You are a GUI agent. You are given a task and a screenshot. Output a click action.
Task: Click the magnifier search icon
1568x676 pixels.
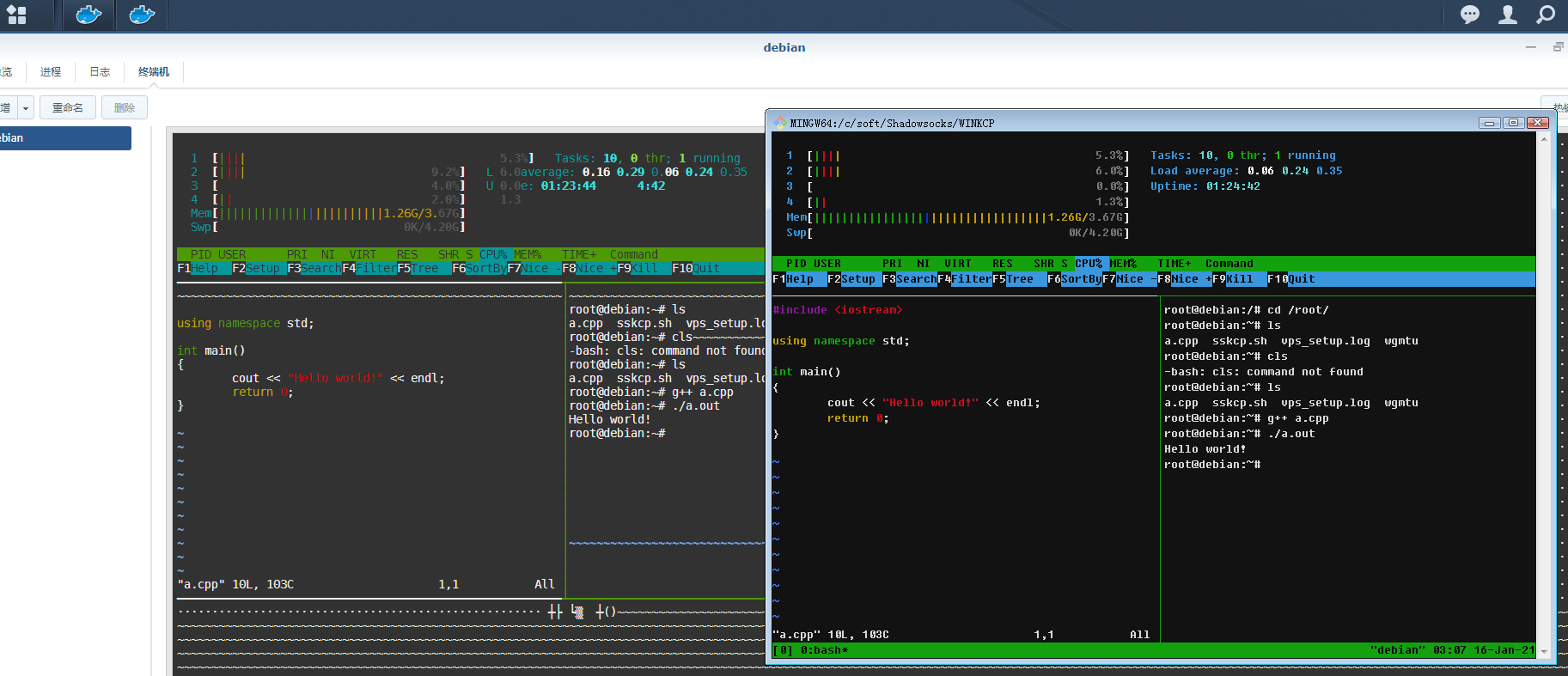[x=1546, y=15]
